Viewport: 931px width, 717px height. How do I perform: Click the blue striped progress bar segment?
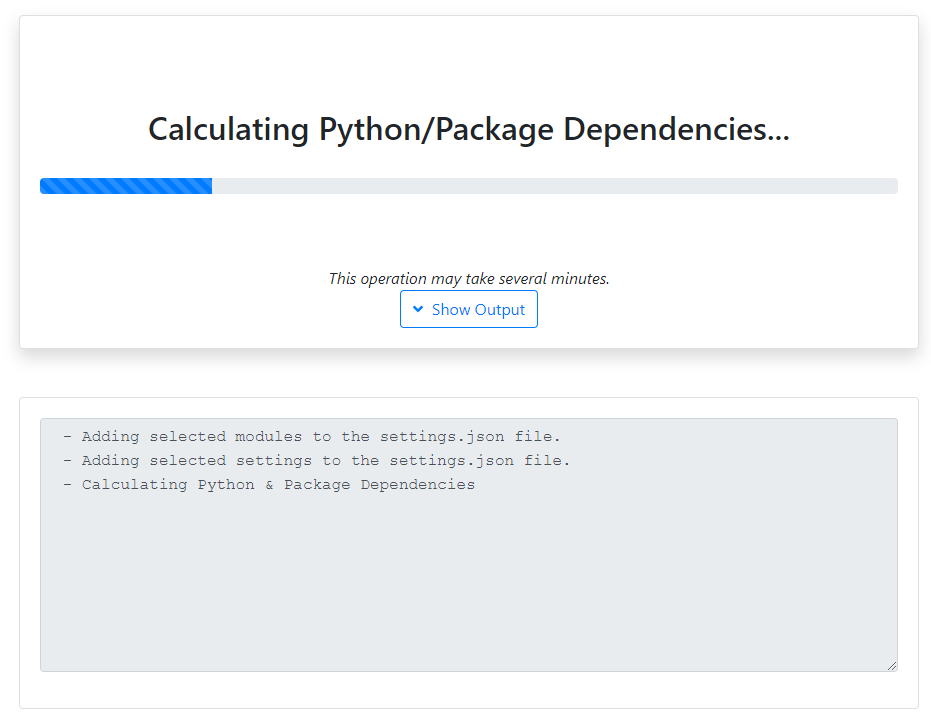pos(126,186)
